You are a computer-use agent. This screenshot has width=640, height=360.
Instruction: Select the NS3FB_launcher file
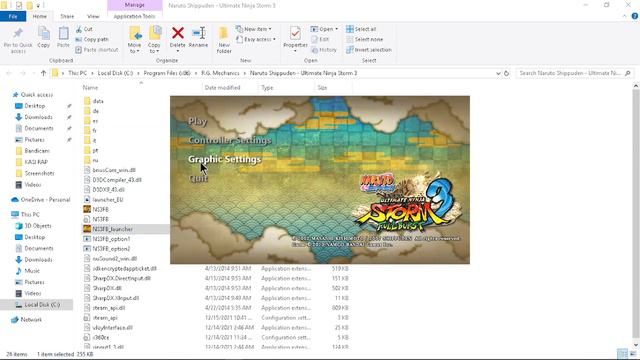tap(113, 229)
